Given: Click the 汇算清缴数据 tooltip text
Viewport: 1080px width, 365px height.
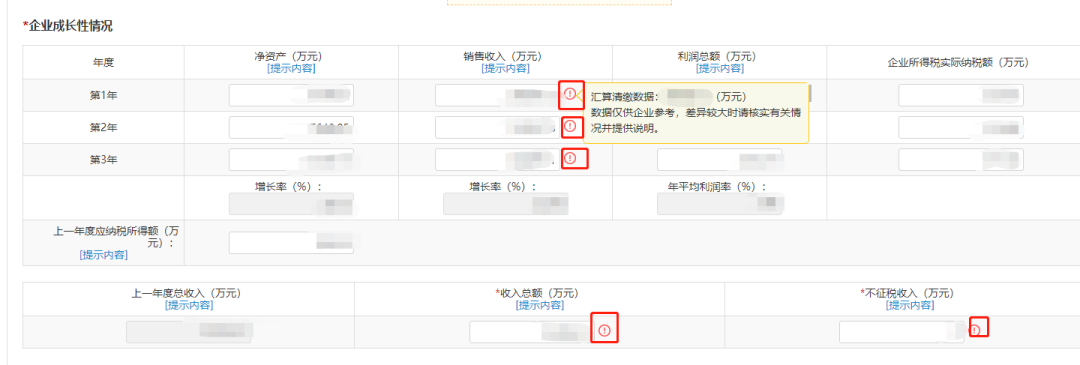Looking at the screenshot, I should click(696, 112).
